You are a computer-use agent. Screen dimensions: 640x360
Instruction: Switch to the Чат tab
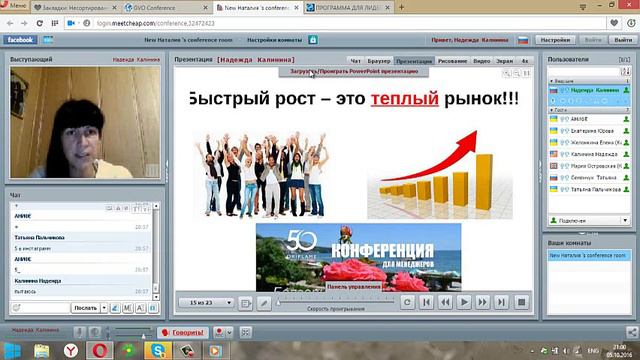click(x=356, y=61)
